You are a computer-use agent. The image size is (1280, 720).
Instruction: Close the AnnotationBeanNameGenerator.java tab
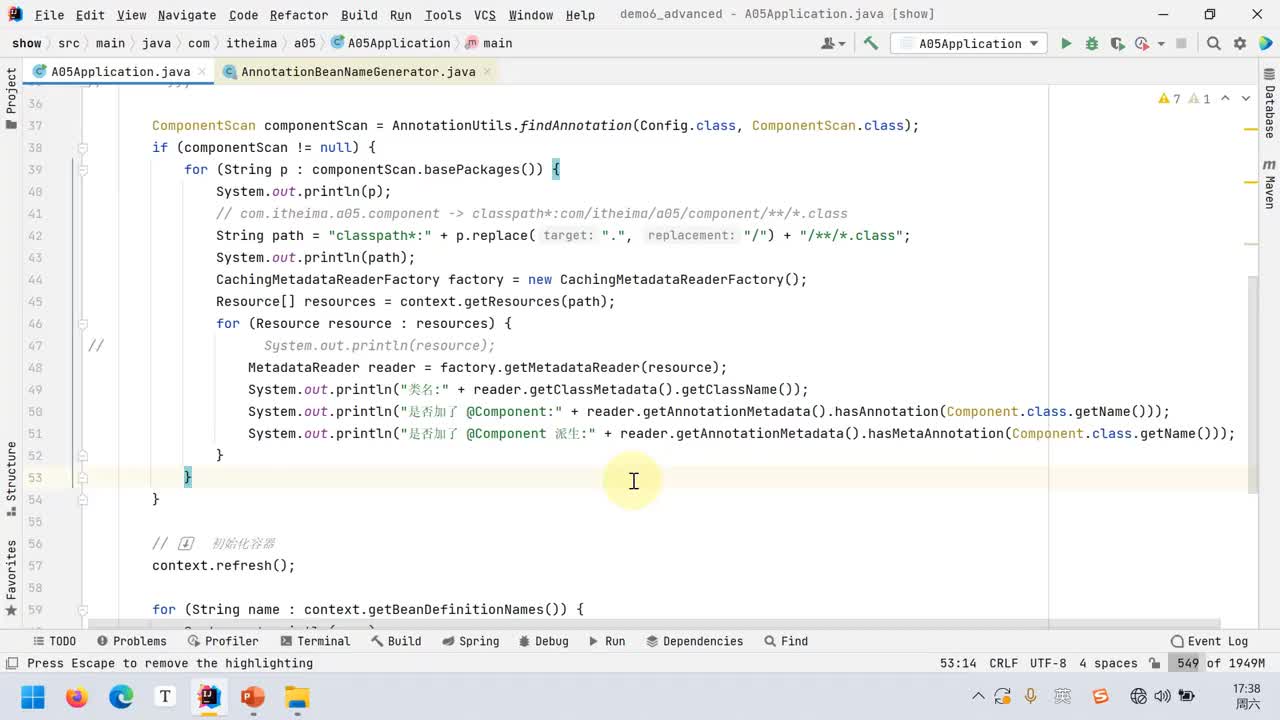(486, 71)
